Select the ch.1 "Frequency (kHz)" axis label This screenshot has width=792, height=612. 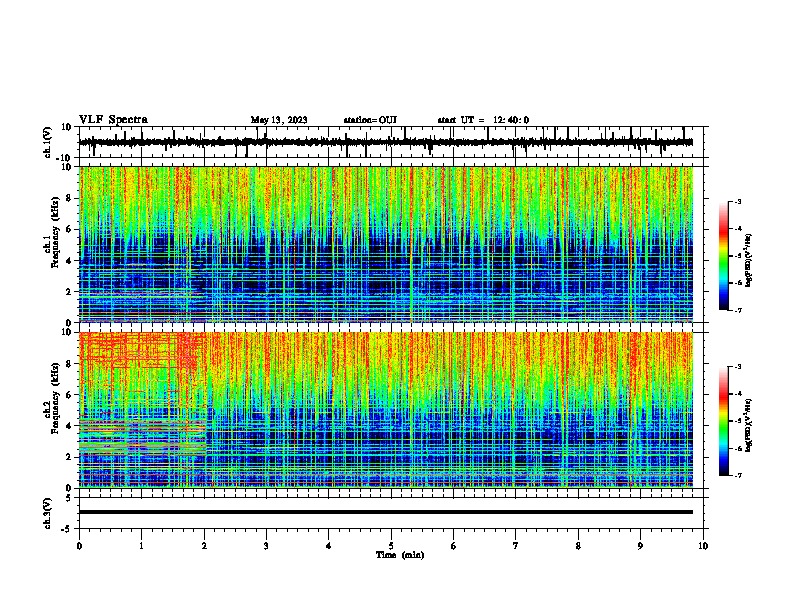coord(55,232)
